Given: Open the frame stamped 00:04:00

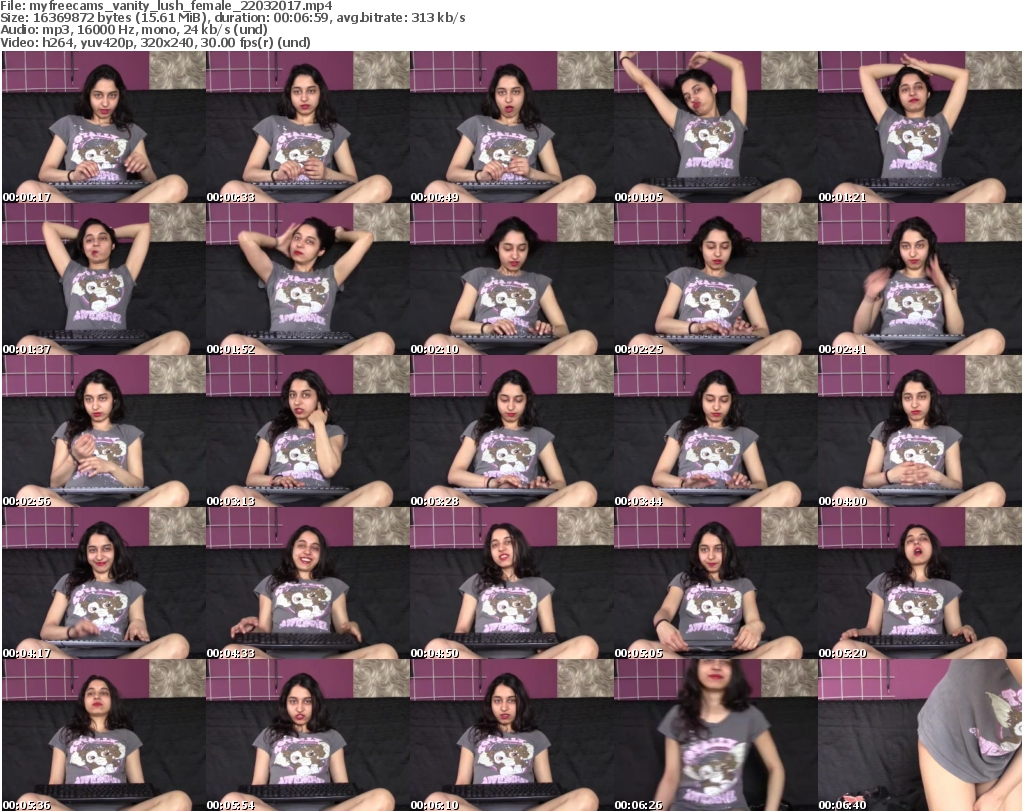Looking at the screenshot, I should click(920, 432).
